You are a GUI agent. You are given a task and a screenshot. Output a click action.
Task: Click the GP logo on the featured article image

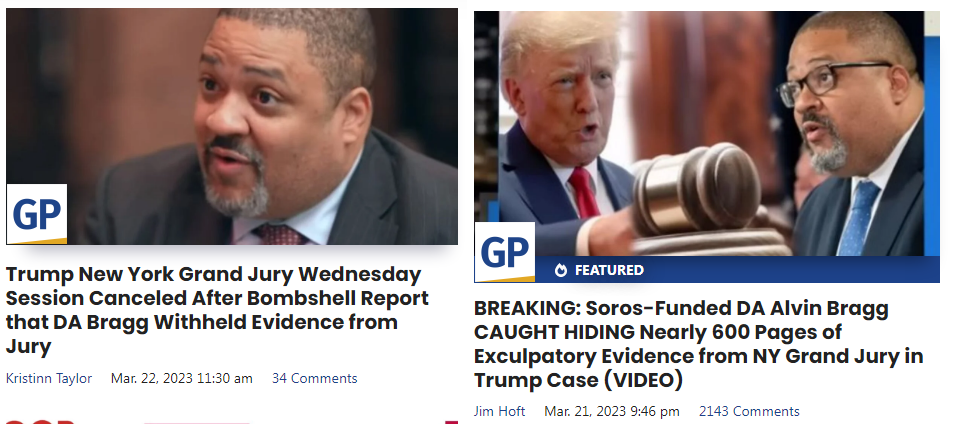coord(505,252)
